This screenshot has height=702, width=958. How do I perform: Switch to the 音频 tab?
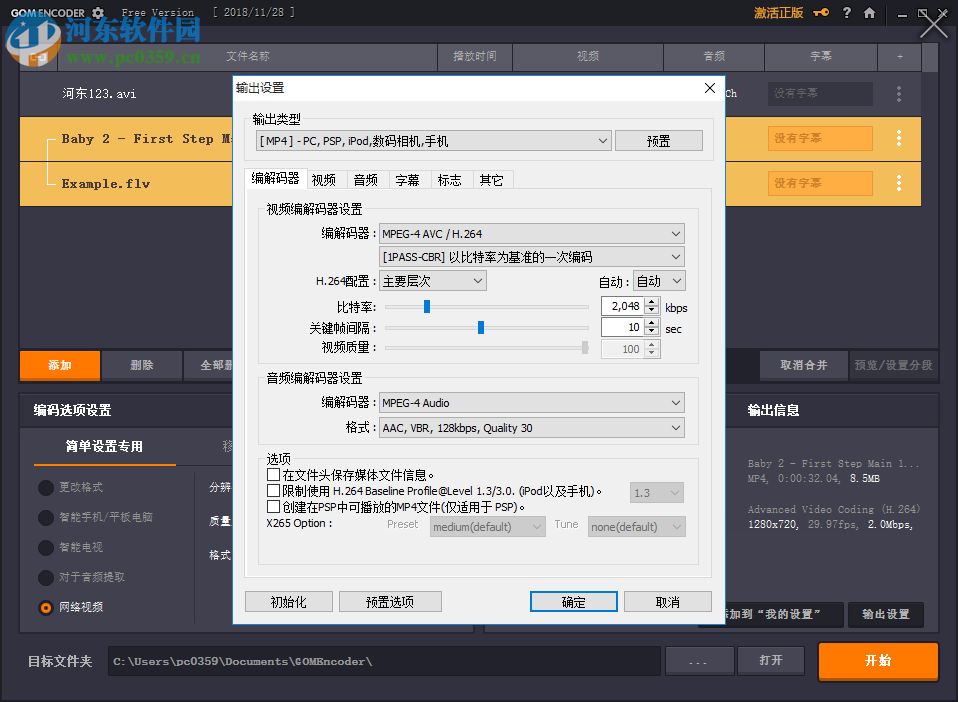click(x=367, y=179)
